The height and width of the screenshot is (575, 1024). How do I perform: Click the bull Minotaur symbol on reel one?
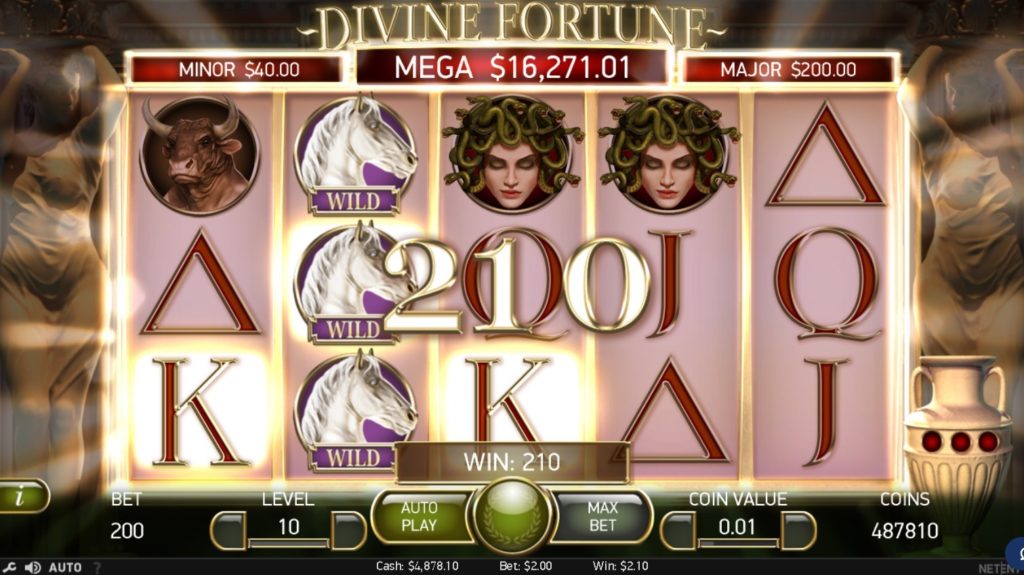199,156
